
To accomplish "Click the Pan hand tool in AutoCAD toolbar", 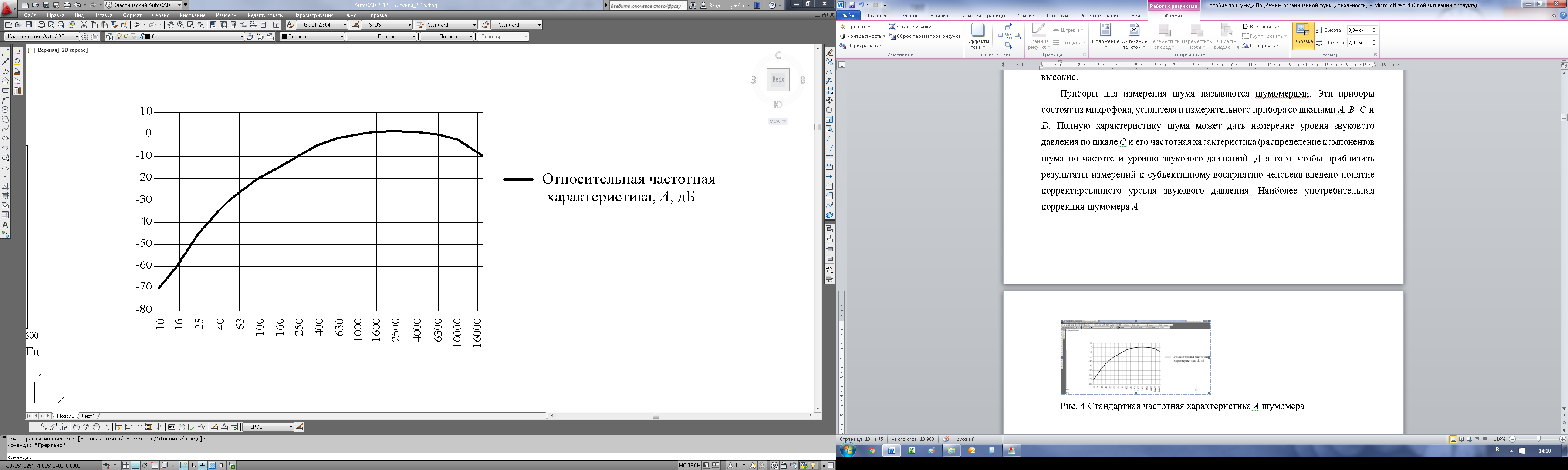I will [171, 25].
